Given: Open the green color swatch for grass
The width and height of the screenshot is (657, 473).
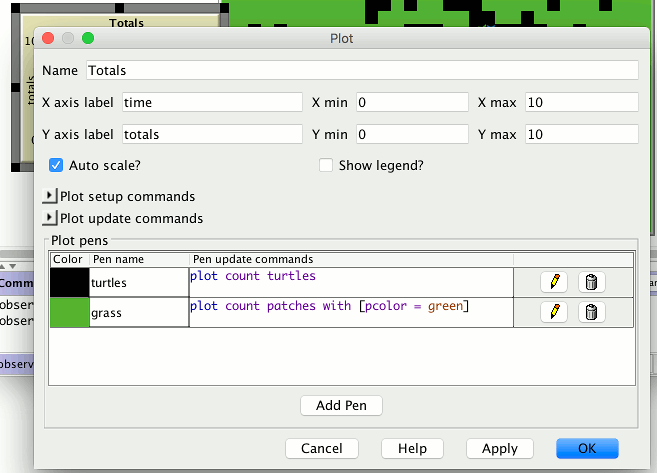Looking at the screenshot, I should click(x=69, y=313).
